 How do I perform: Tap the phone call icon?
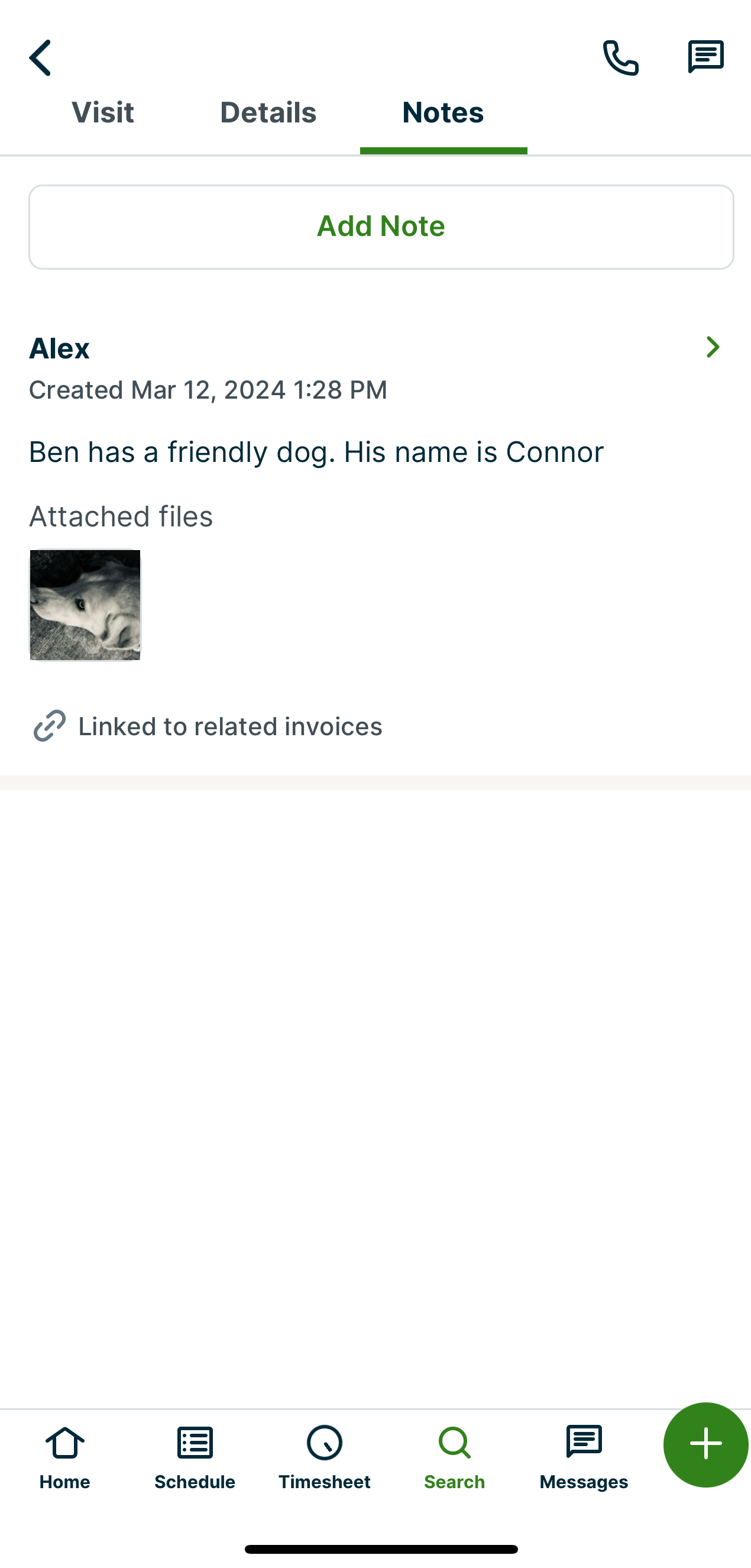(620, 58)
